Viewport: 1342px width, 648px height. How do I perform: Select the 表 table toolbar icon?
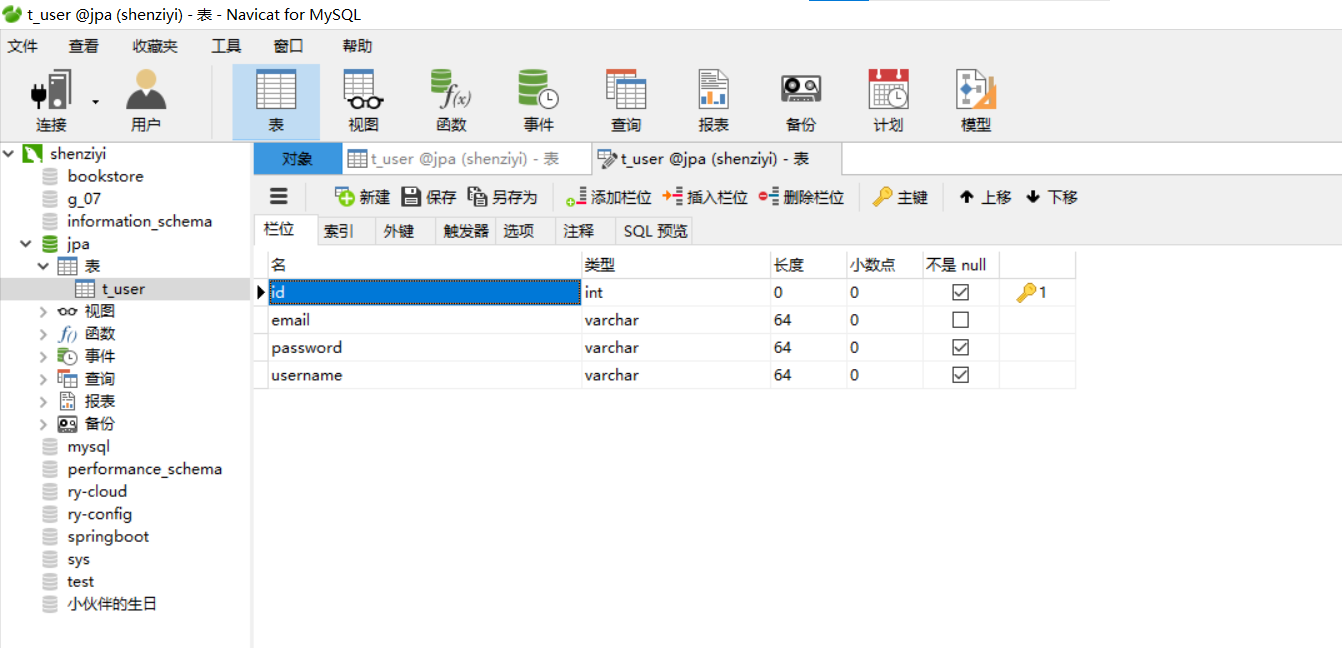pyautogui.click(x=276, y=102)
